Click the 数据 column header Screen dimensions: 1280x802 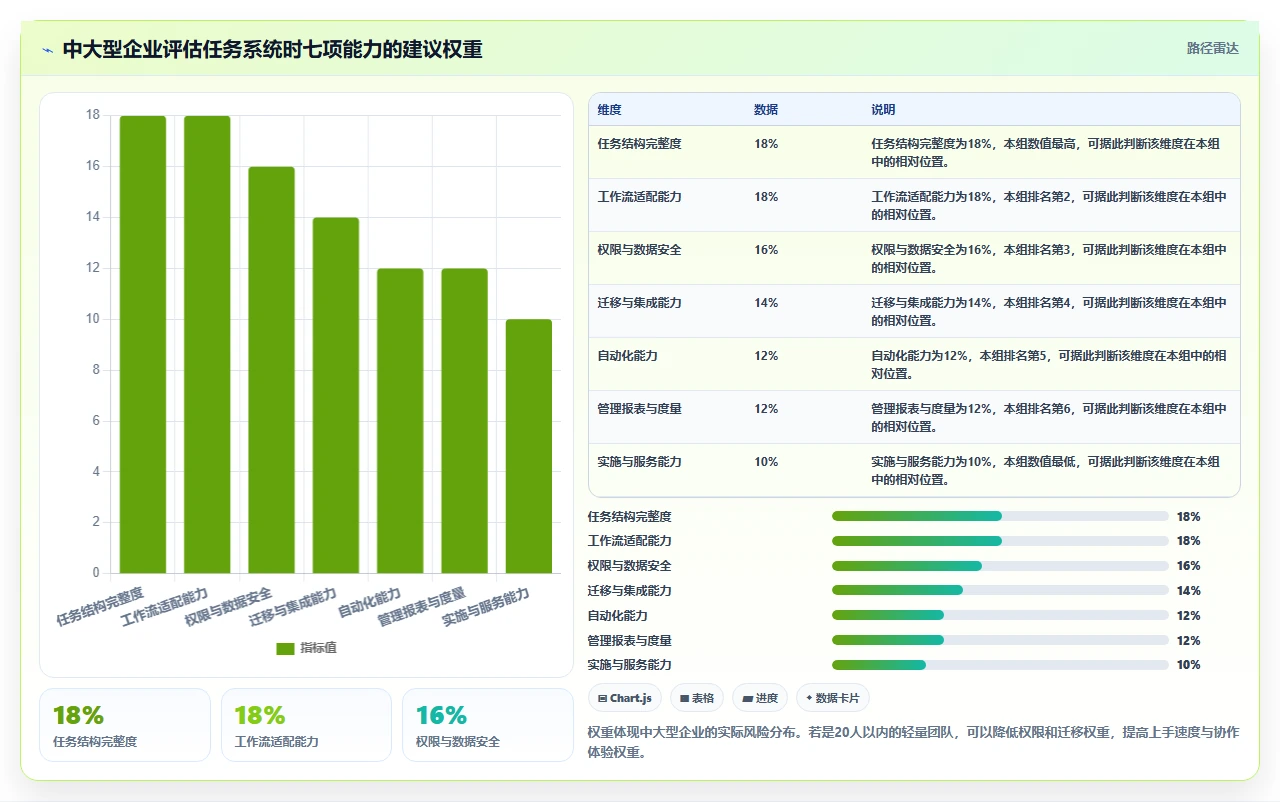[766, 110]
